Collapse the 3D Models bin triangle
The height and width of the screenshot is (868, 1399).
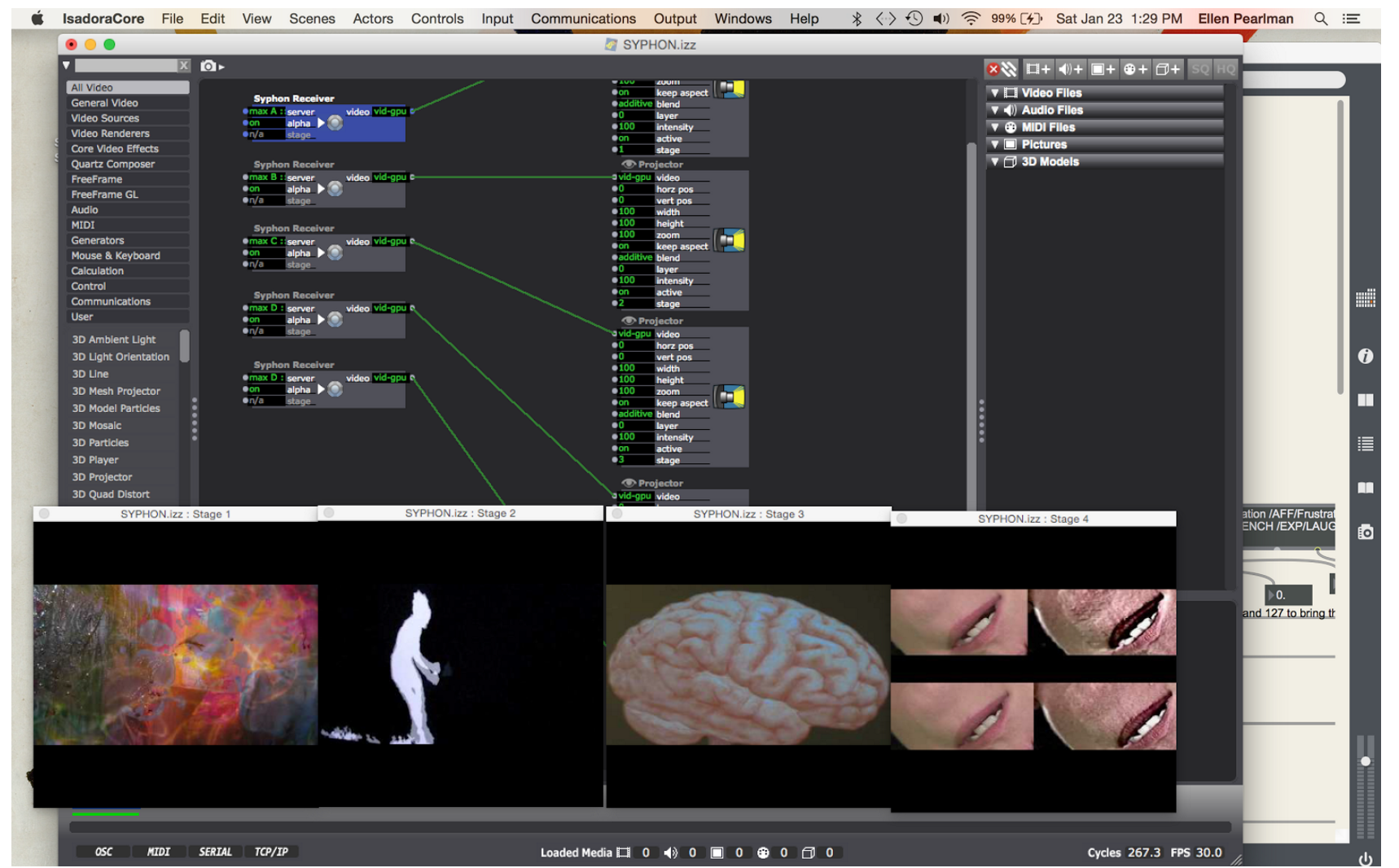[x=994, y=161]
